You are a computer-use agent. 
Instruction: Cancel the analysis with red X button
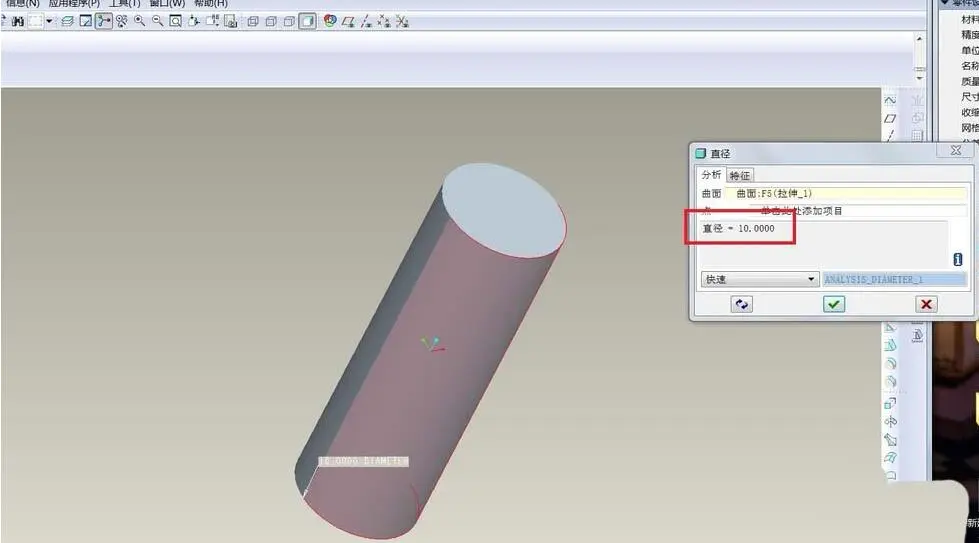[x=926, y=304]
